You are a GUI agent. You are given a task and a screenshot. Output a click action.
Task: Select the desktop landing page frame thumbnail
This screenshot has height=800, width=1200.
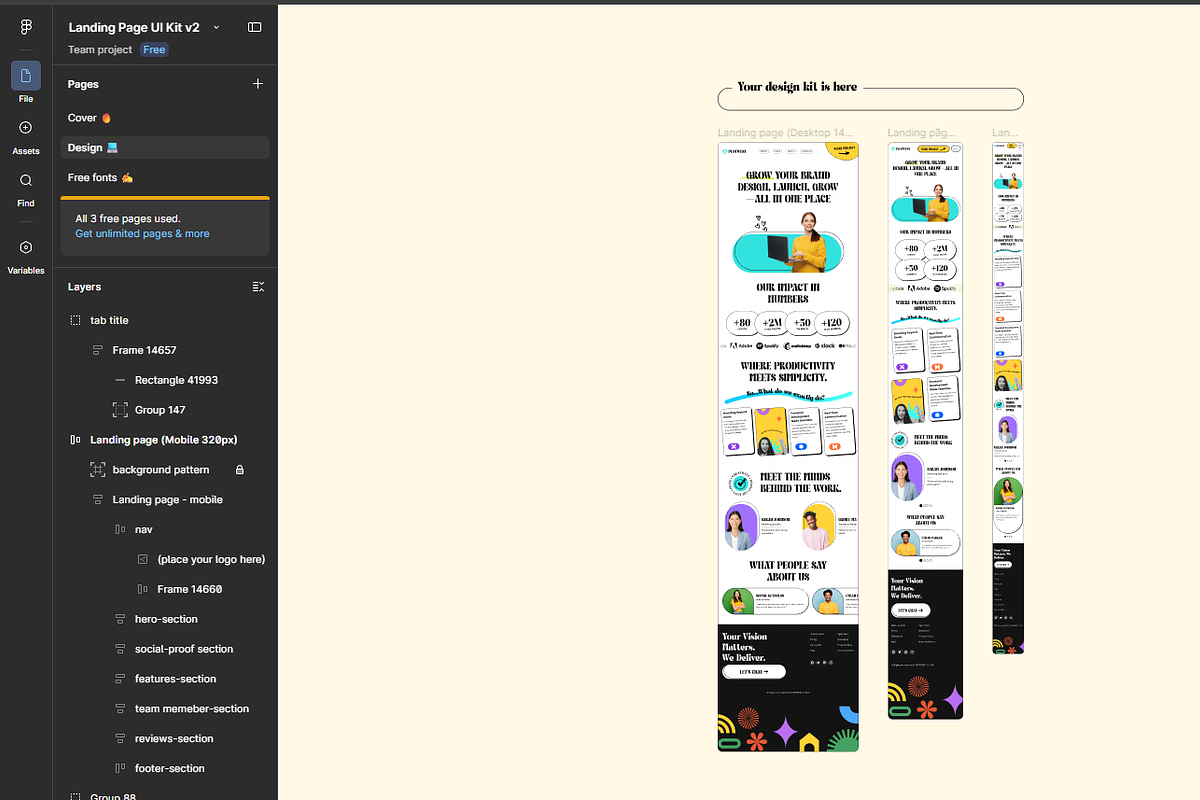[788, 447]
